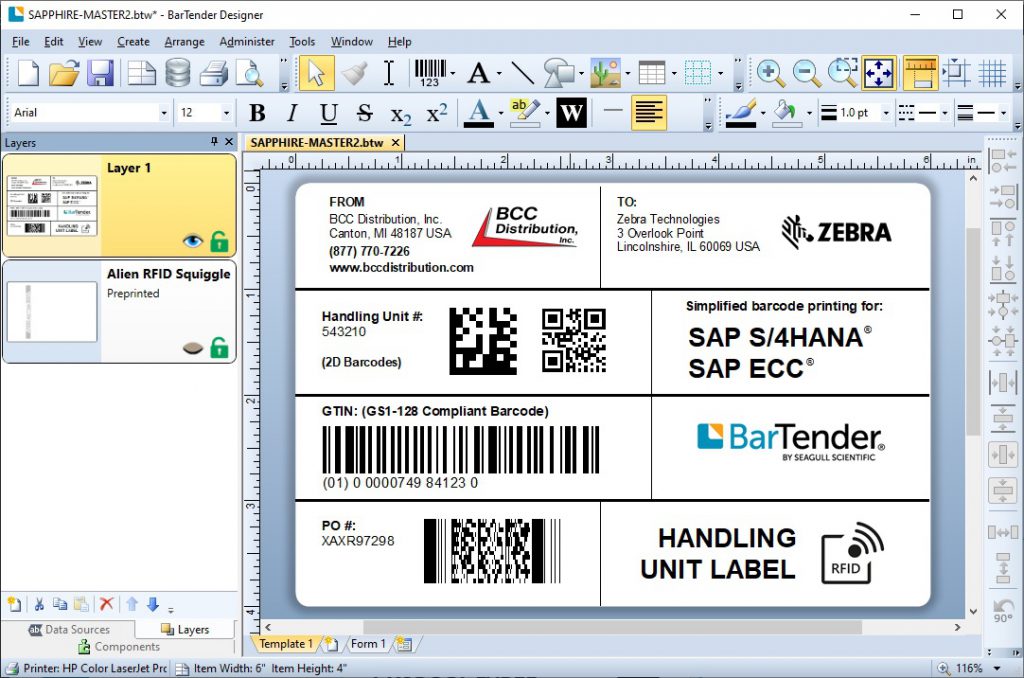Toggle Alien RFID Squiggle lock icon
This screenshot has width=1024, height=678.
point(219,347)
